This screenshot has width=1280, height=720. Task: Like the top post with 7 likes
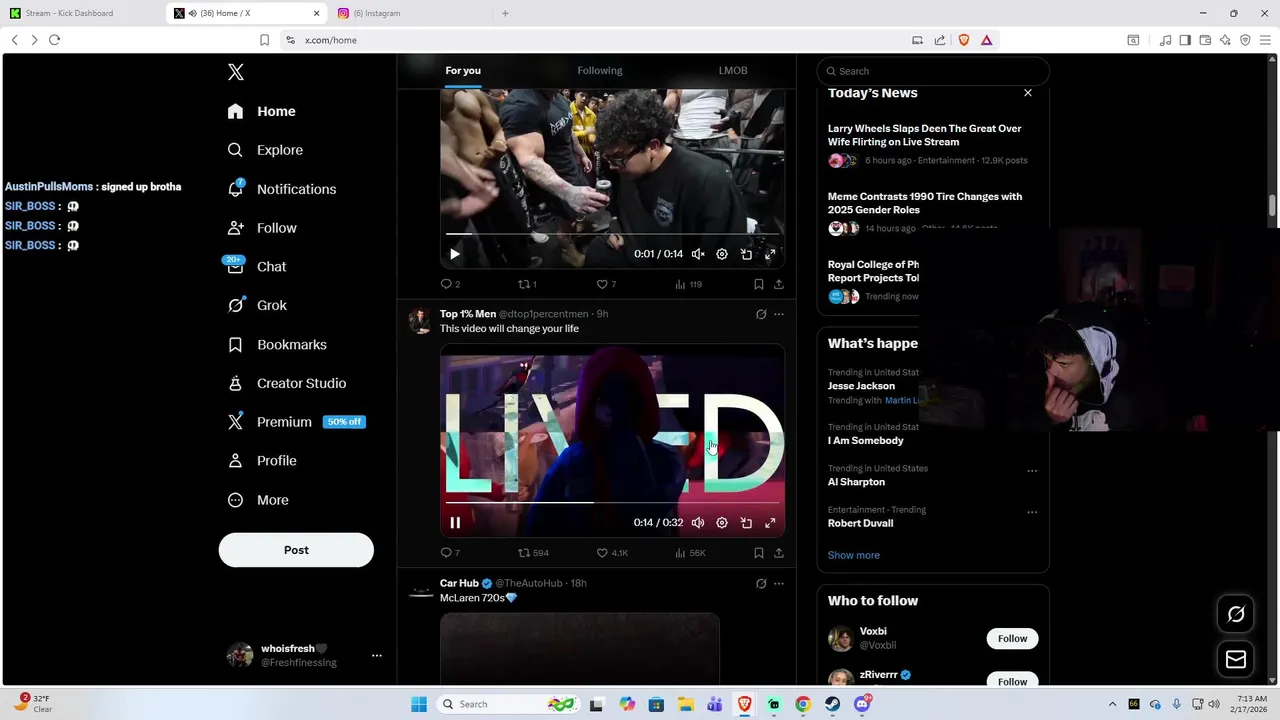point(606,284)
